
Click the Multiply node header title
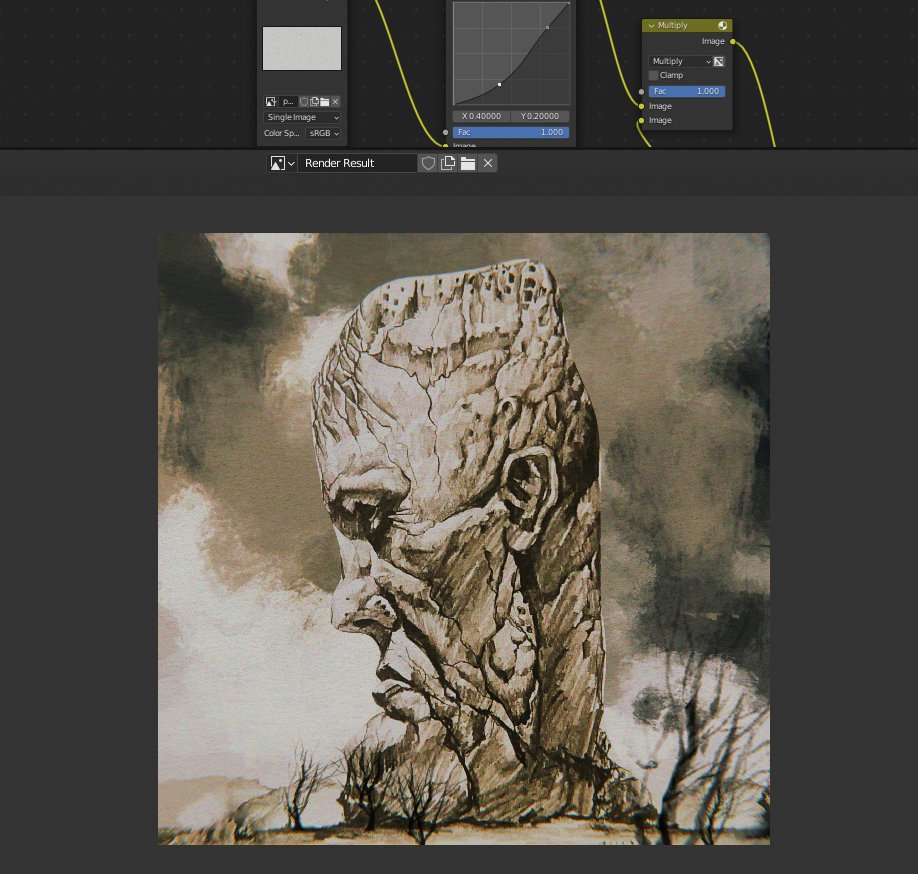672,26
